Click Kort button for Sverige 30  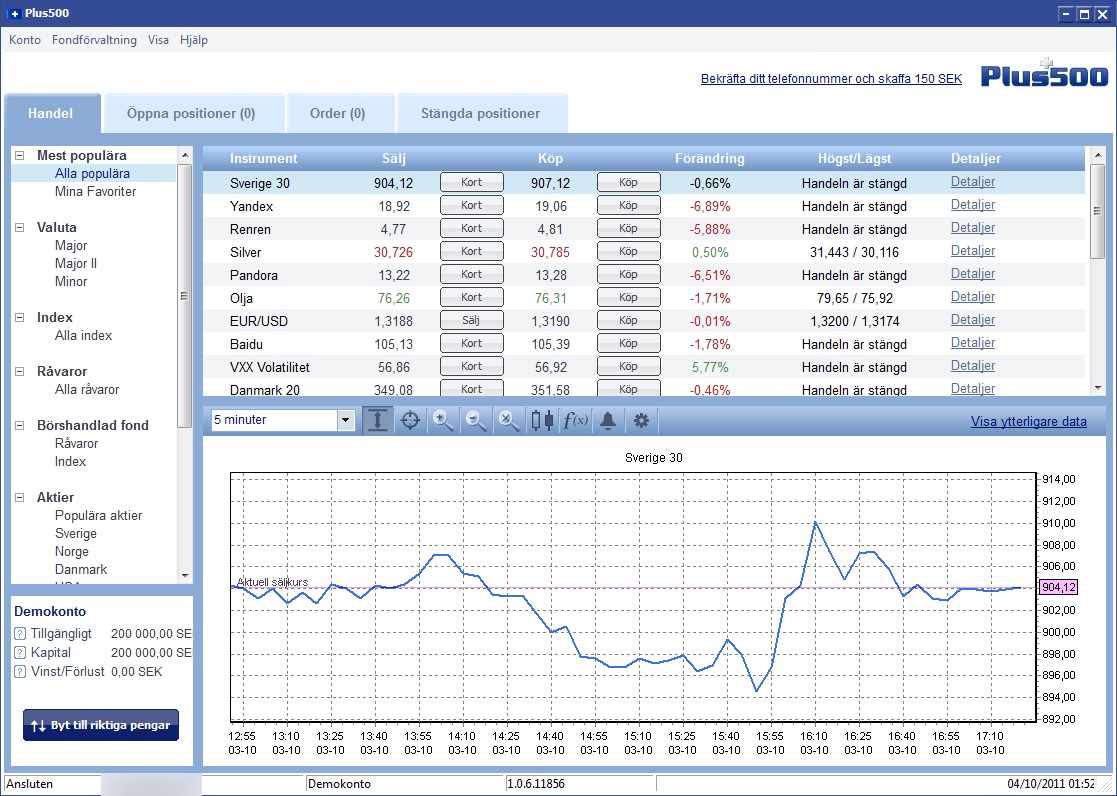click(472, 182)
